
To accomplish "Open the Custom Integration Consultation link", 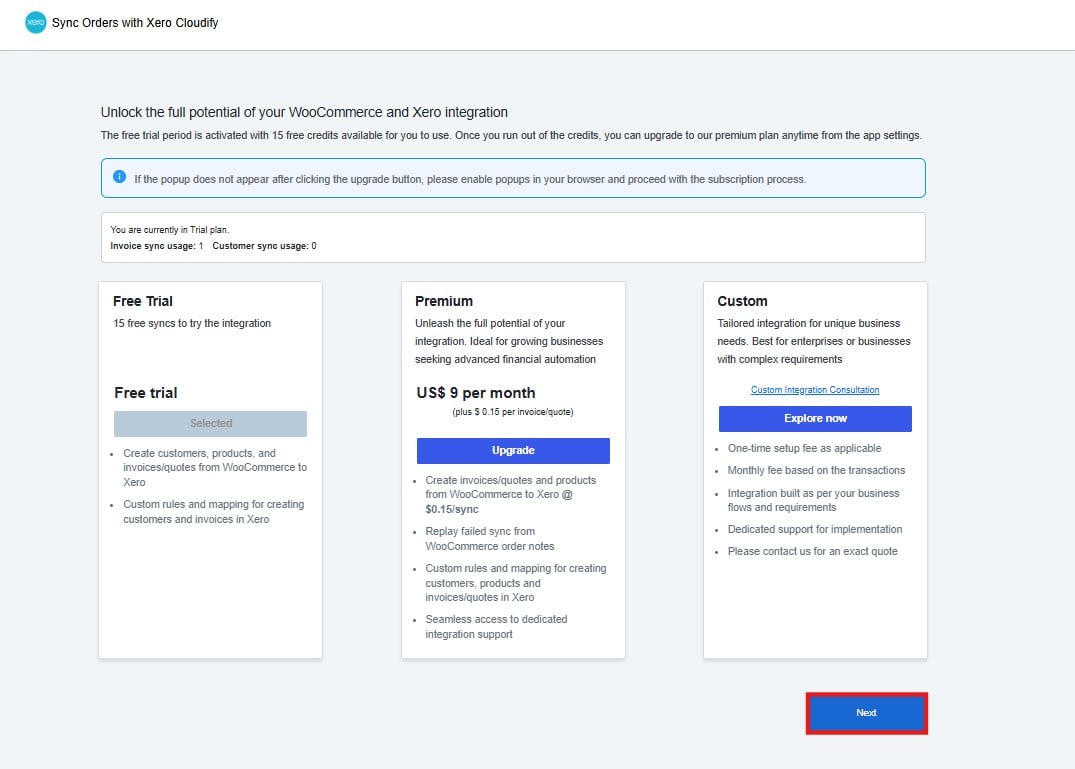I will (x=815, y=389).
